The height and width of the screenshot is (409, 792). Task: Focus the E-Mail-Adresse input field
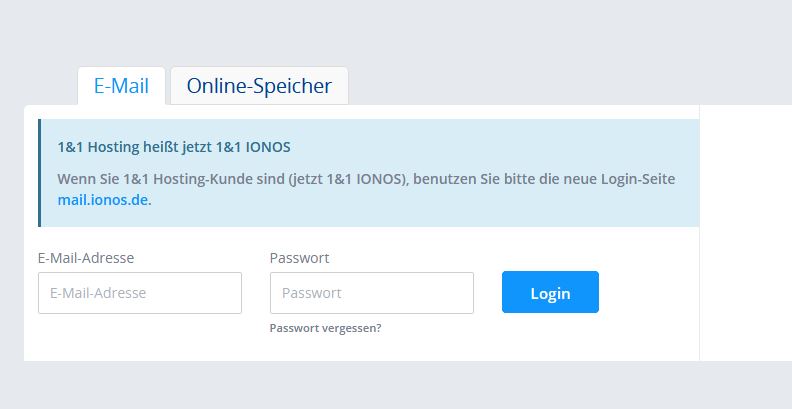coord(140,293)
